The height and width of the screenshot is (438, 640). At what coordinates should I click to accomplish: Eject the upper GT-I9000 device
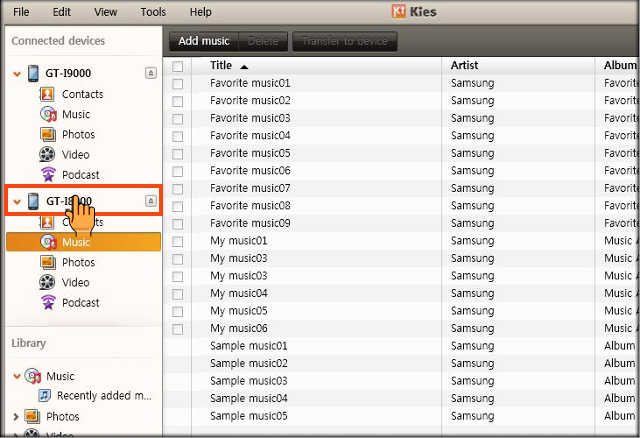pyautogui.click(x=151, y=73)
